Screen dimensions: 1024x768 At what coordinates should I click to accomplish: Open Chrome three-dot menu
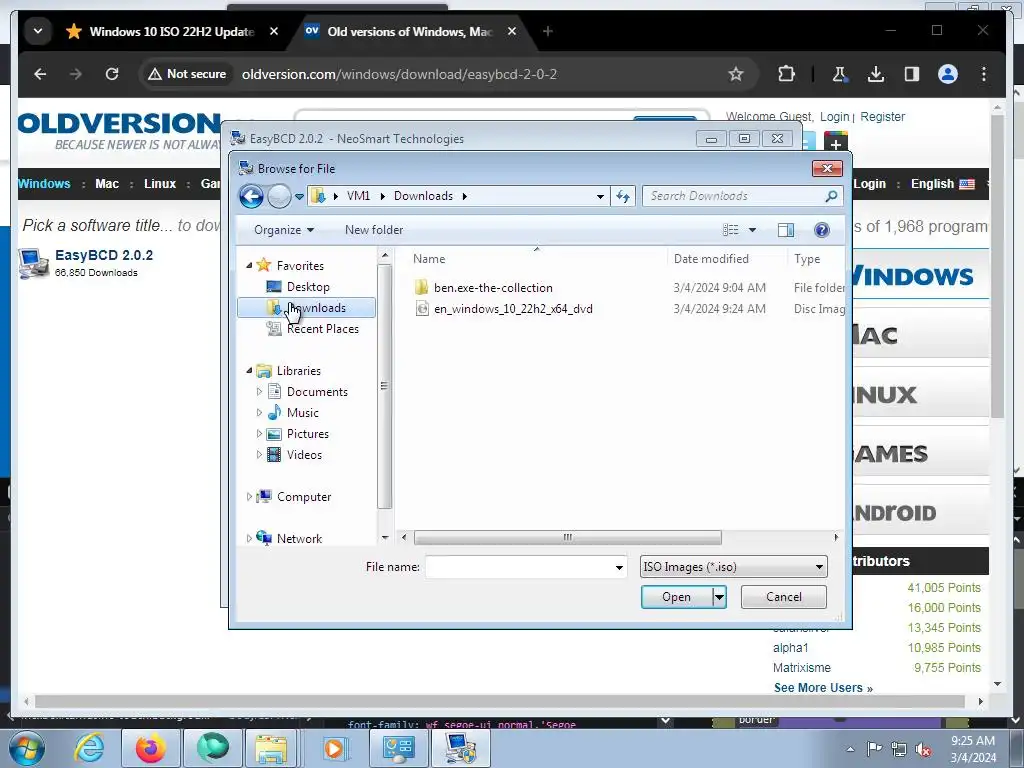[984, 74]
